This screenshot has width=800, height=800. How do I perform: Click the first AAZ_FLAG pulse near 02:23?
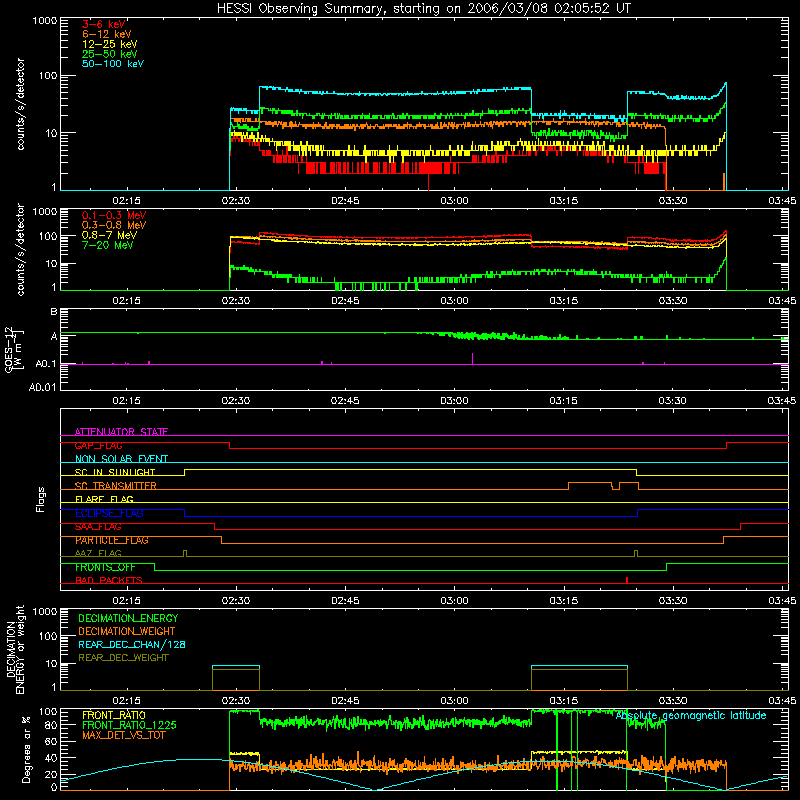(185, 554)
